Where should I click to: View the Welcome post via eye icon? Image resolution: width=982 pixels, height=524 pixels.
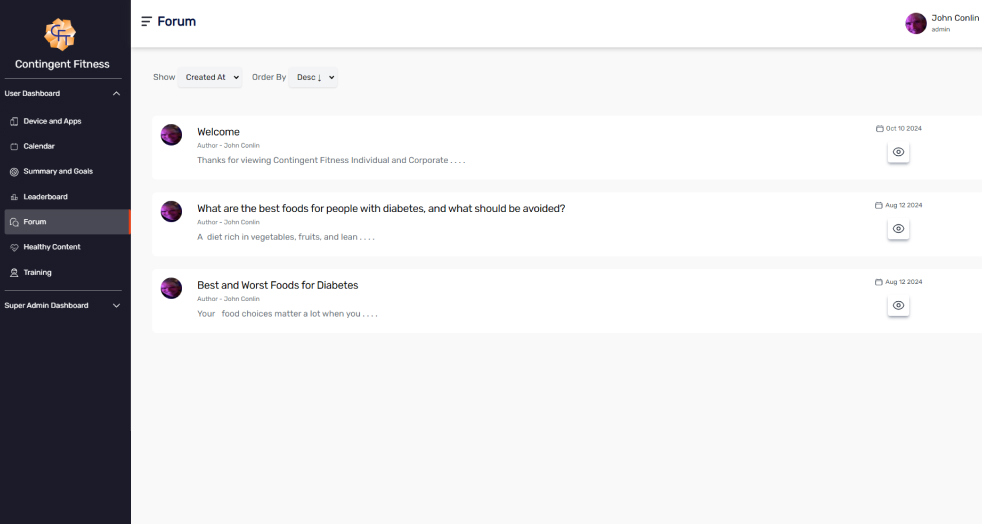(898, 152)
